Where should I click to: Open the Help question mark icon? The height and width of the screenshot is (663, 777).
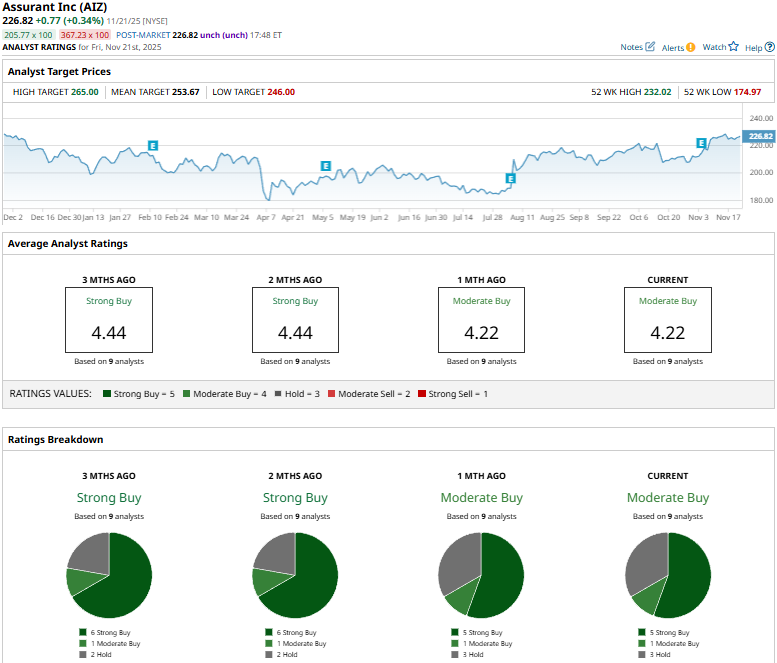(768, 47)
